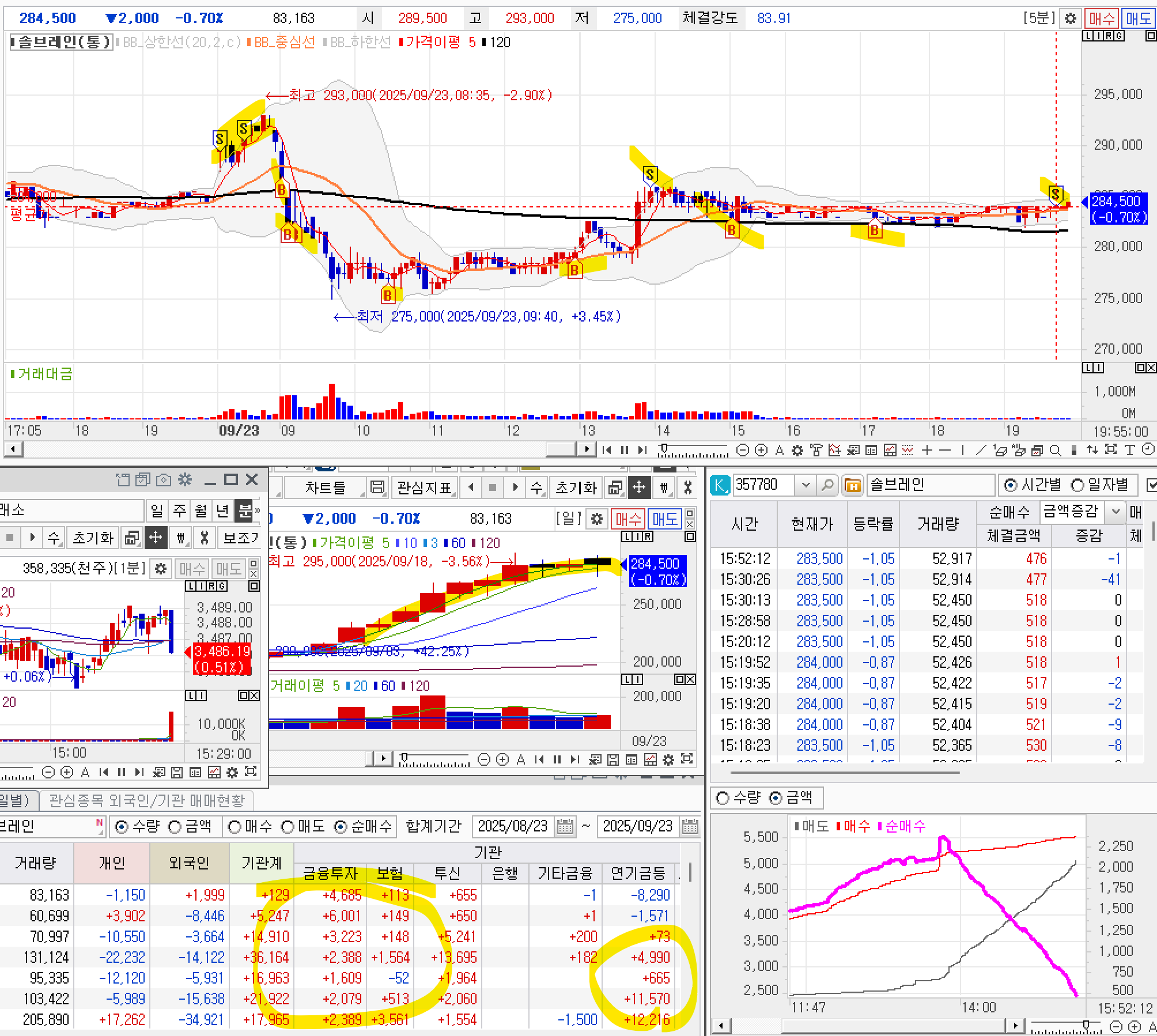Screen dimensions: 1157x1036
Task: Click the 초기화 reset button in daily chart toolbar
Action: pyautogui.click(x=576, y=488)
